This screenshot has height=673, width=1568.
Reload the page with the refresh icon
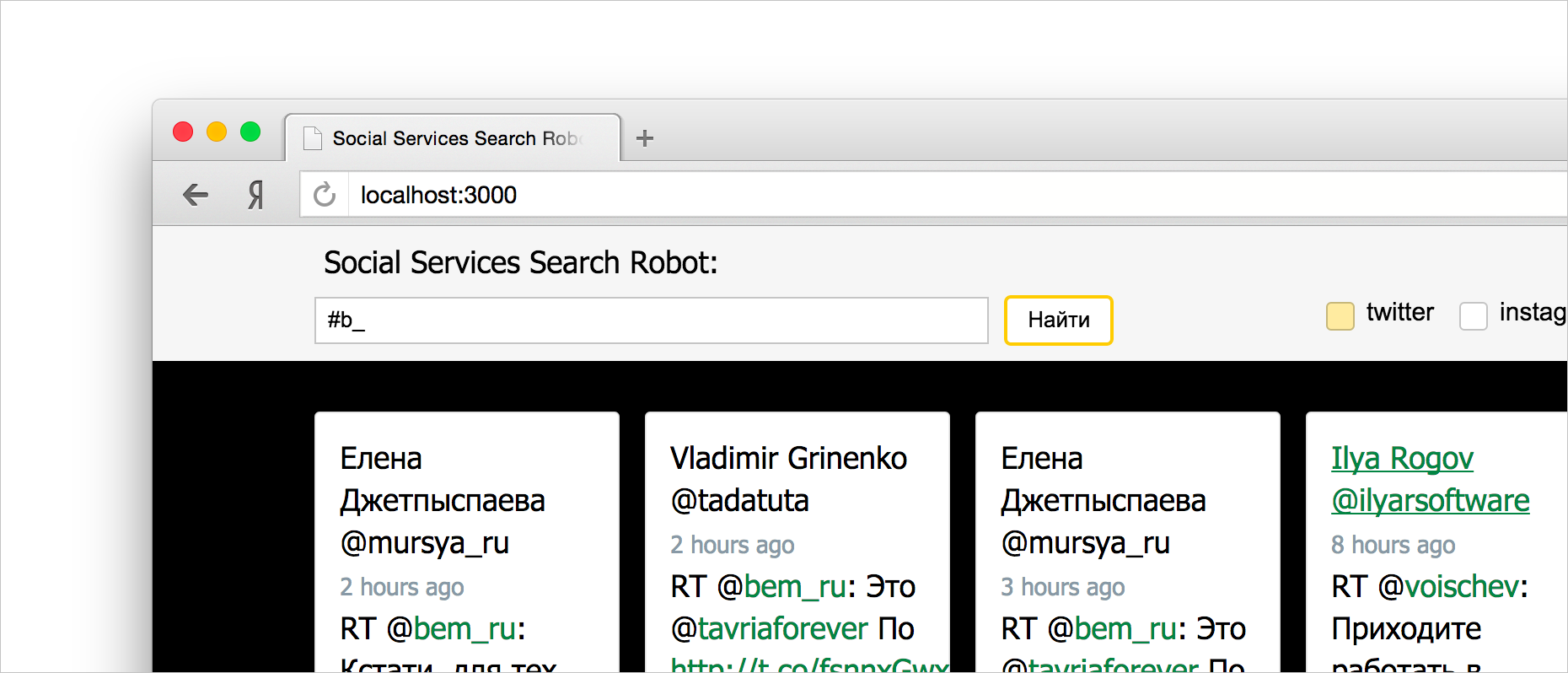coord(325,195)
